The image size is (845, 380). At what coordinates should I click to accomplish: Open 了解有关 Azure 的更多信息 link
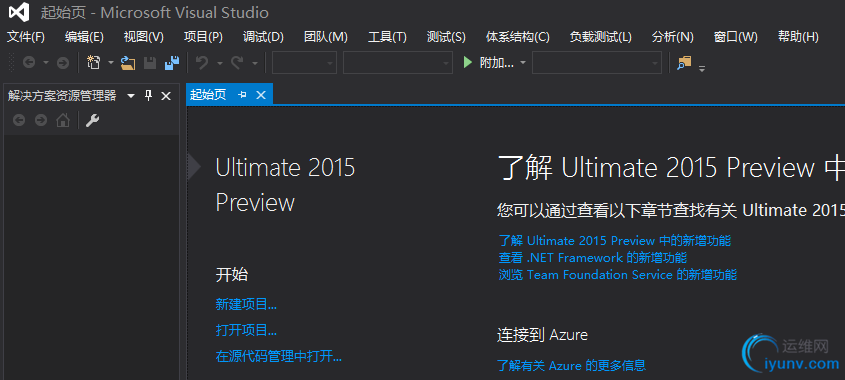pyautogui.click(x=571, y=365)
